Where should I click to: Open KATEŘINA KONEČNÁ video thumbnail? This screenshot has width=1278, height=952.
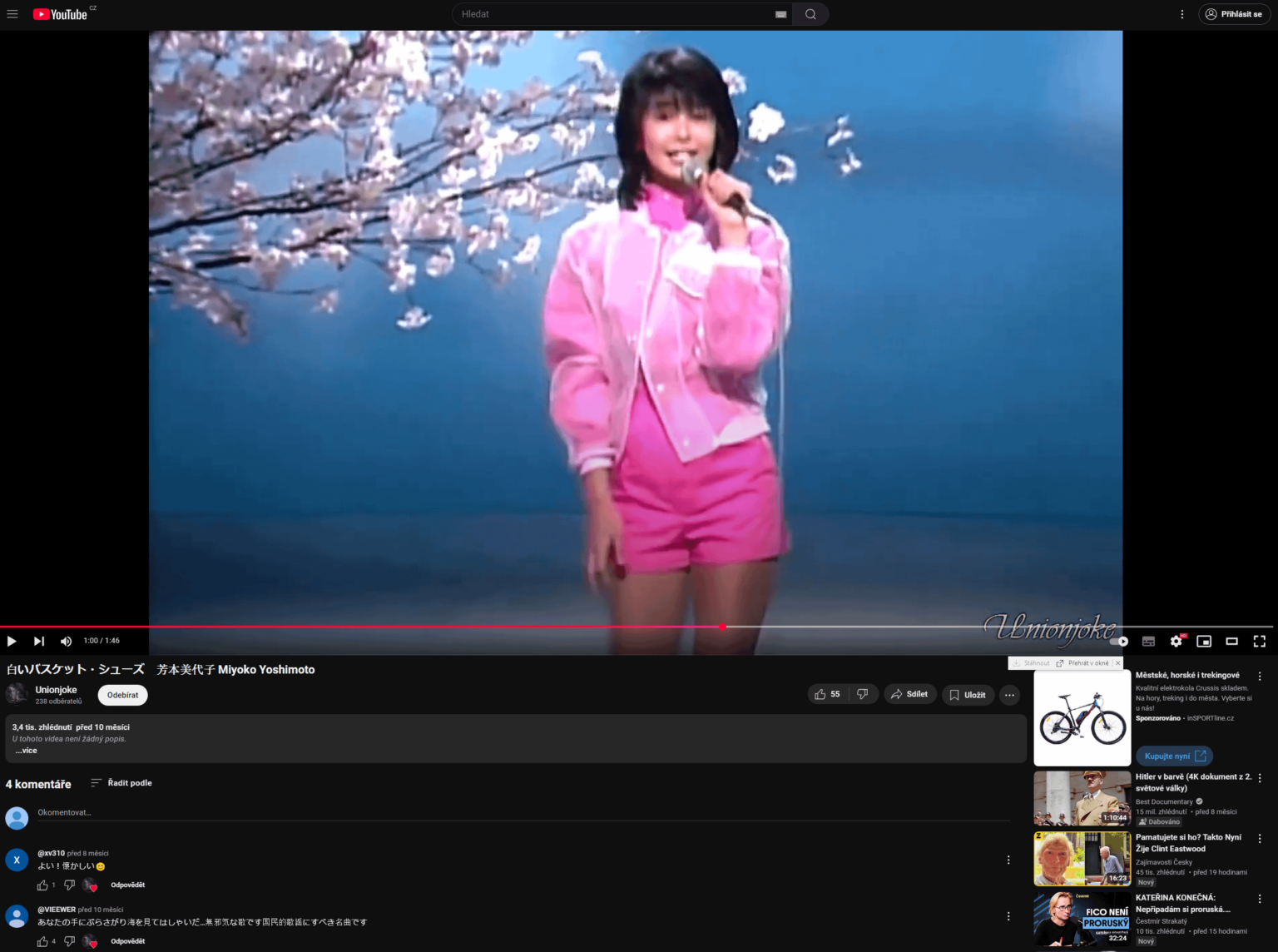pos(1082,920)
